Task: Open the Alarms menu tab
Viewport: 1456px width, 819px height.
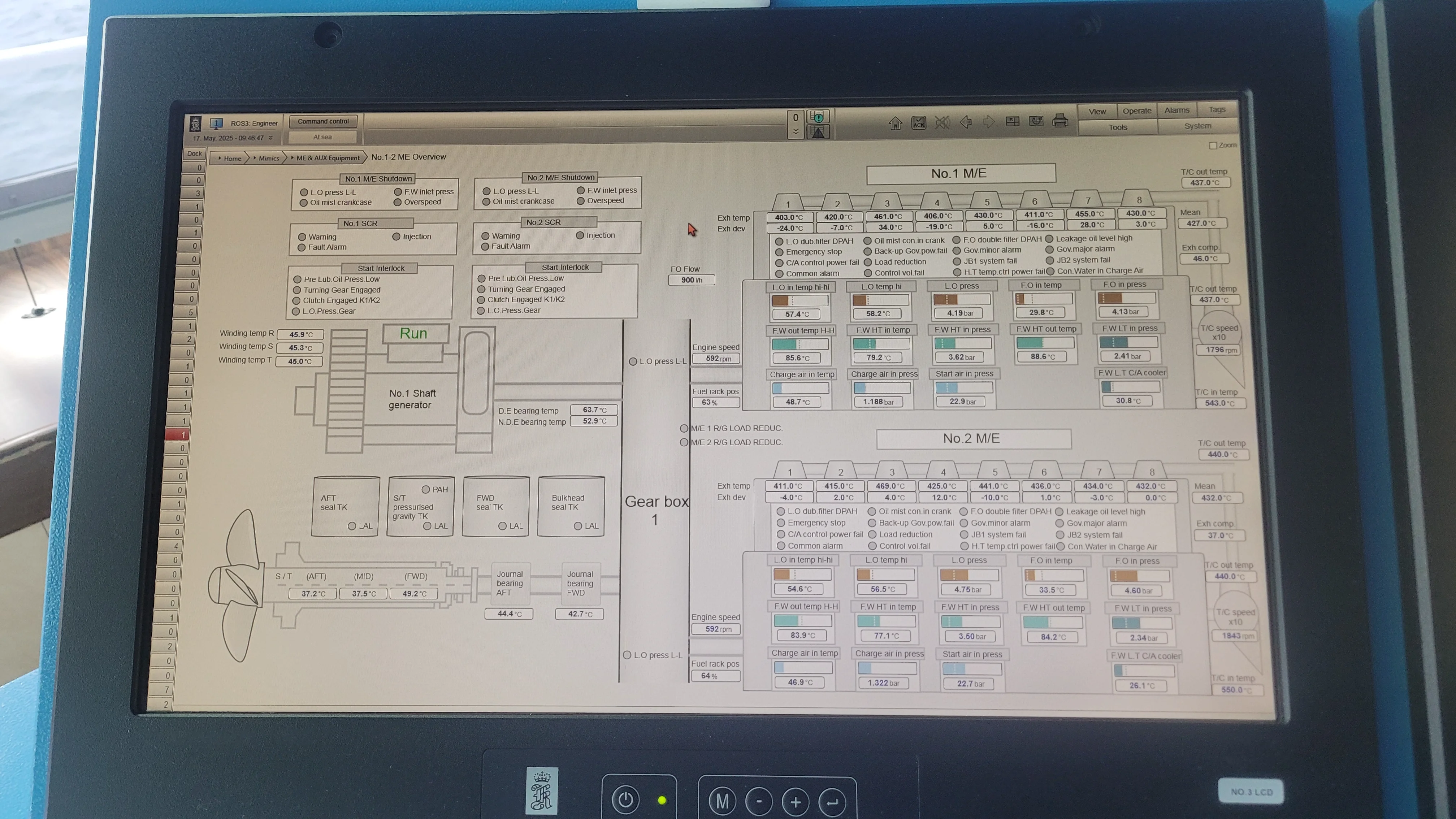Action: pos(1177,111)
